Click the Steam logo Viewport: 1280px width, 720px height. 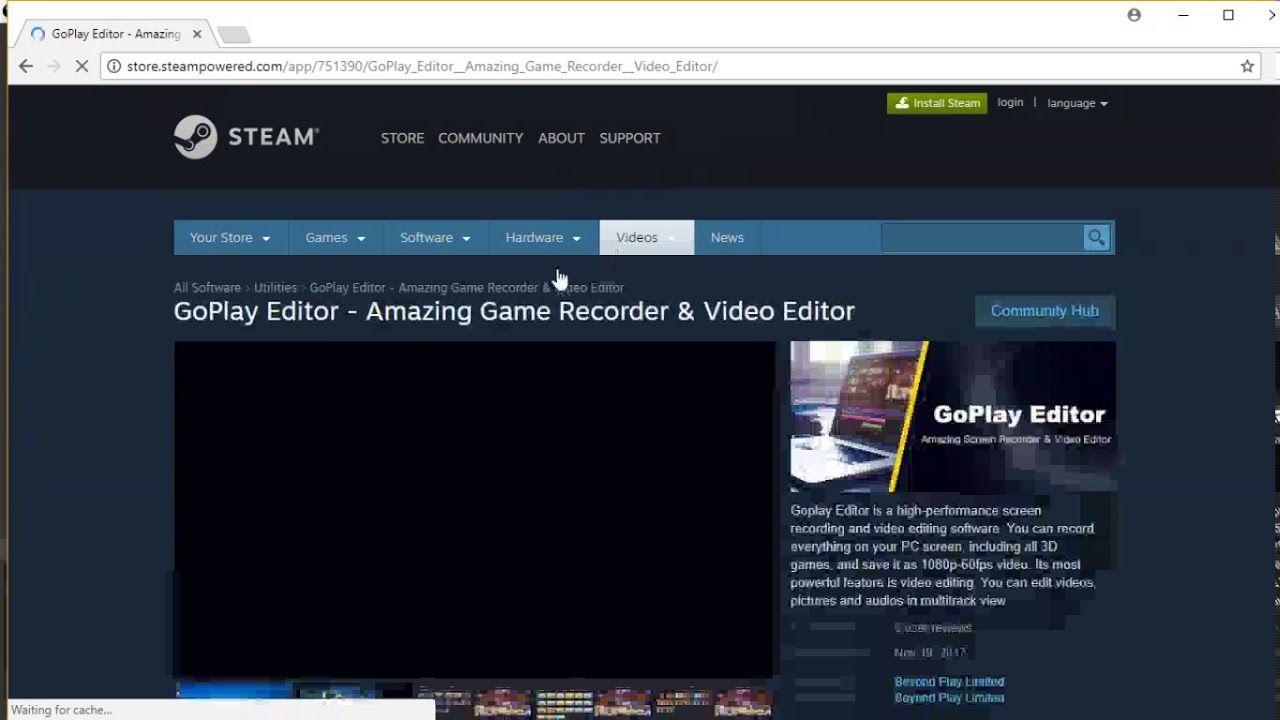click(x=246, y=137)
